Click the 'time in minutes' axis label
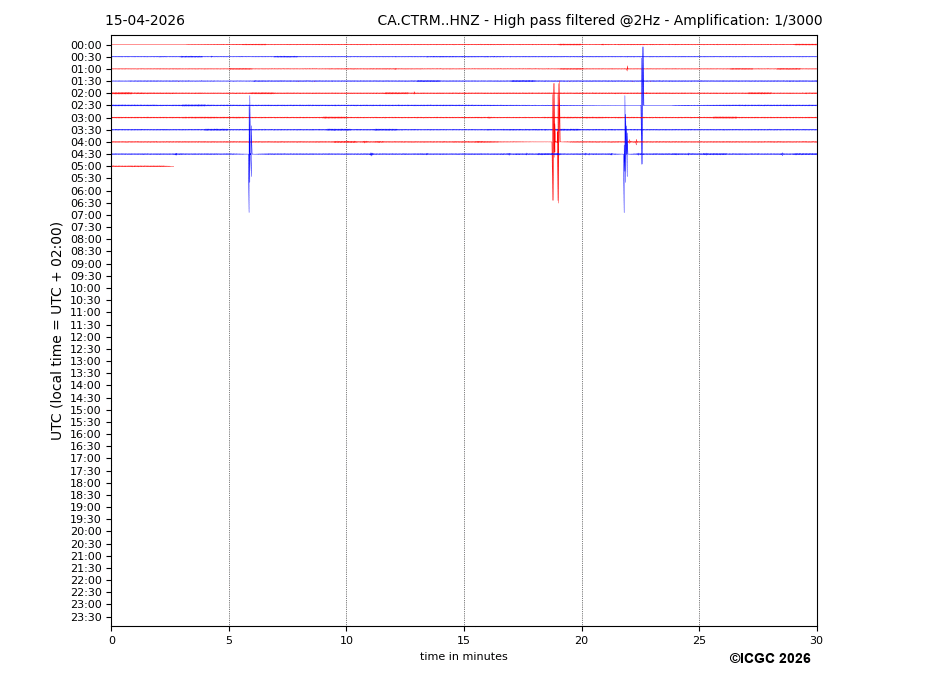927x696 pixels. (463, 657)
